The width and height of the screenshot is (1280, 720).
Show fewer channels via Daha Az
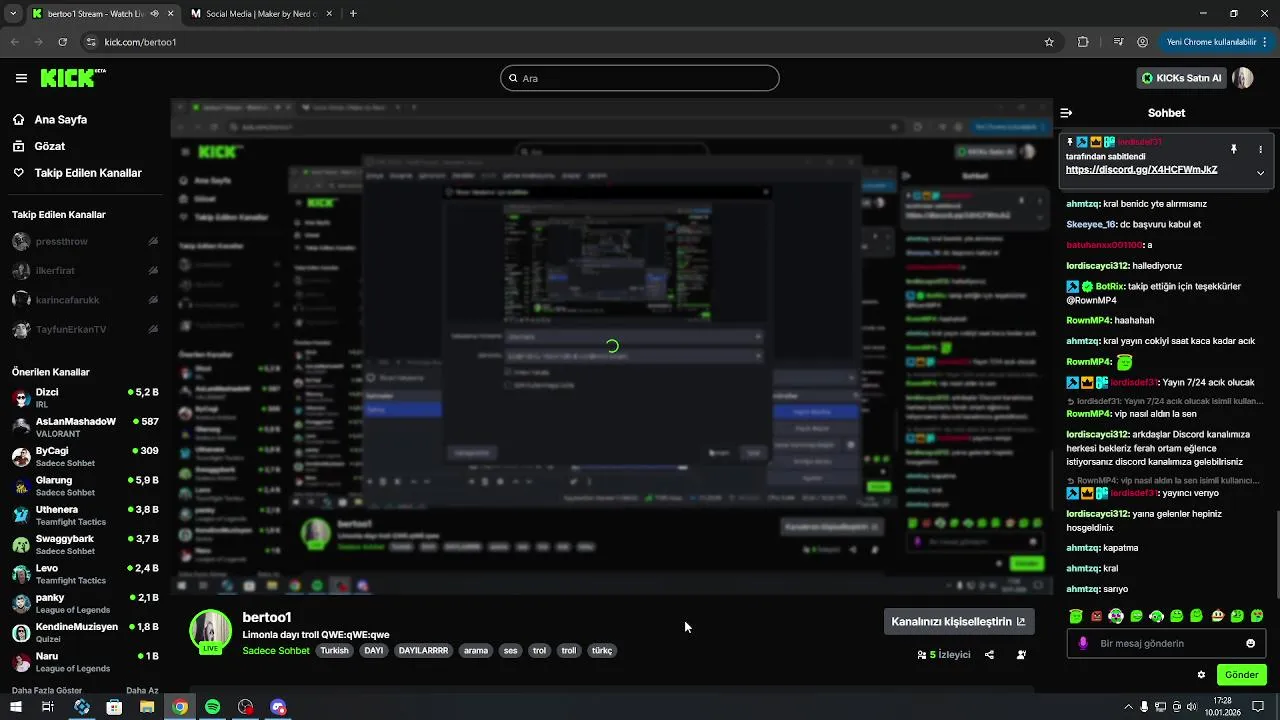tap(142, 690)
